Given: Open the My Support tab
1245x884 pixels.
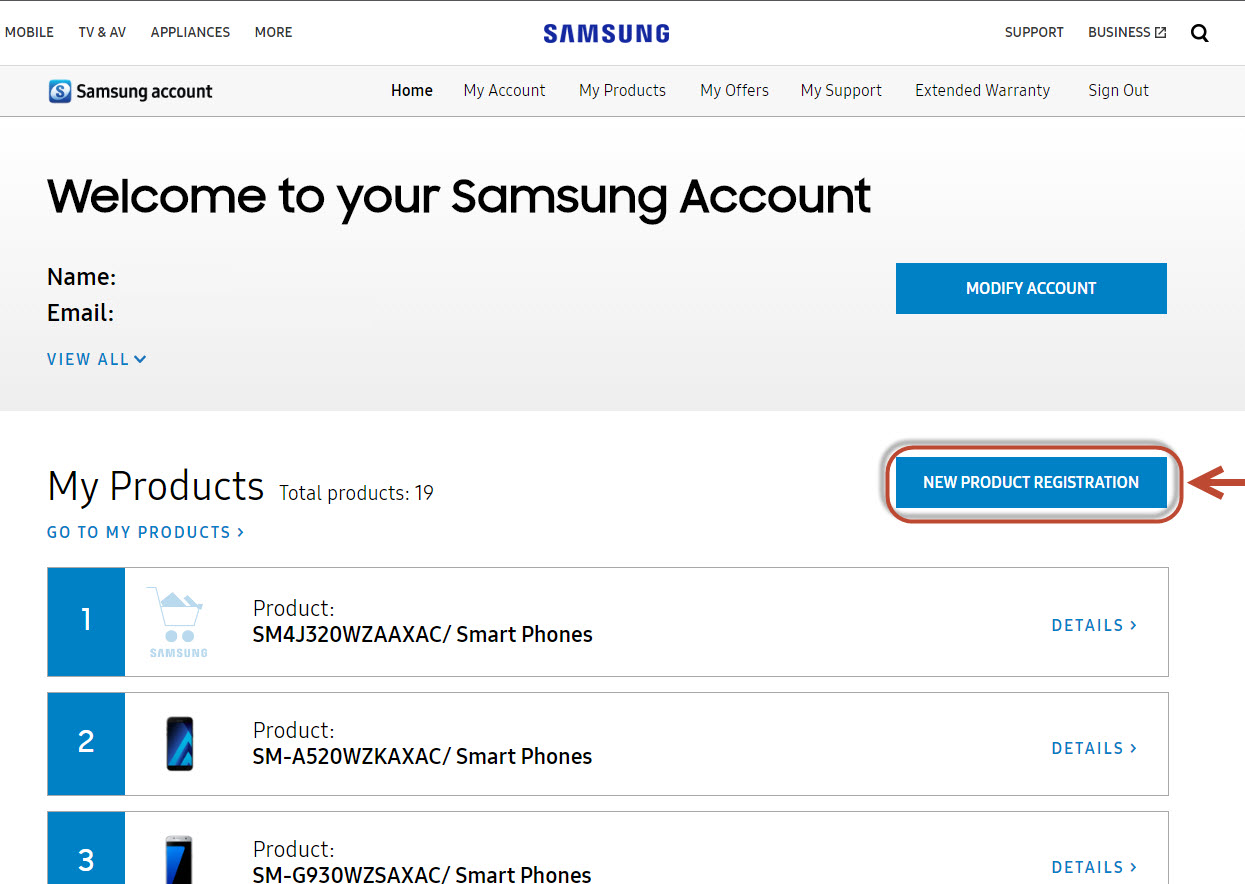Looking at the screenshot, I should 841,90.
